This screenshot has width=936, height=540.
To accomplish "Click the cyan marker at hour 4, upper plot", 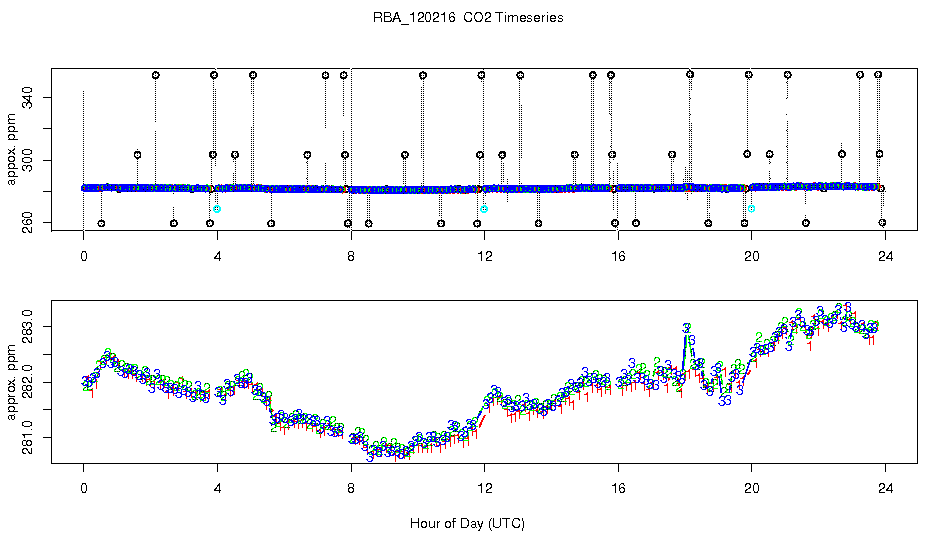I will pyautogui.click(x=217, y=209).
